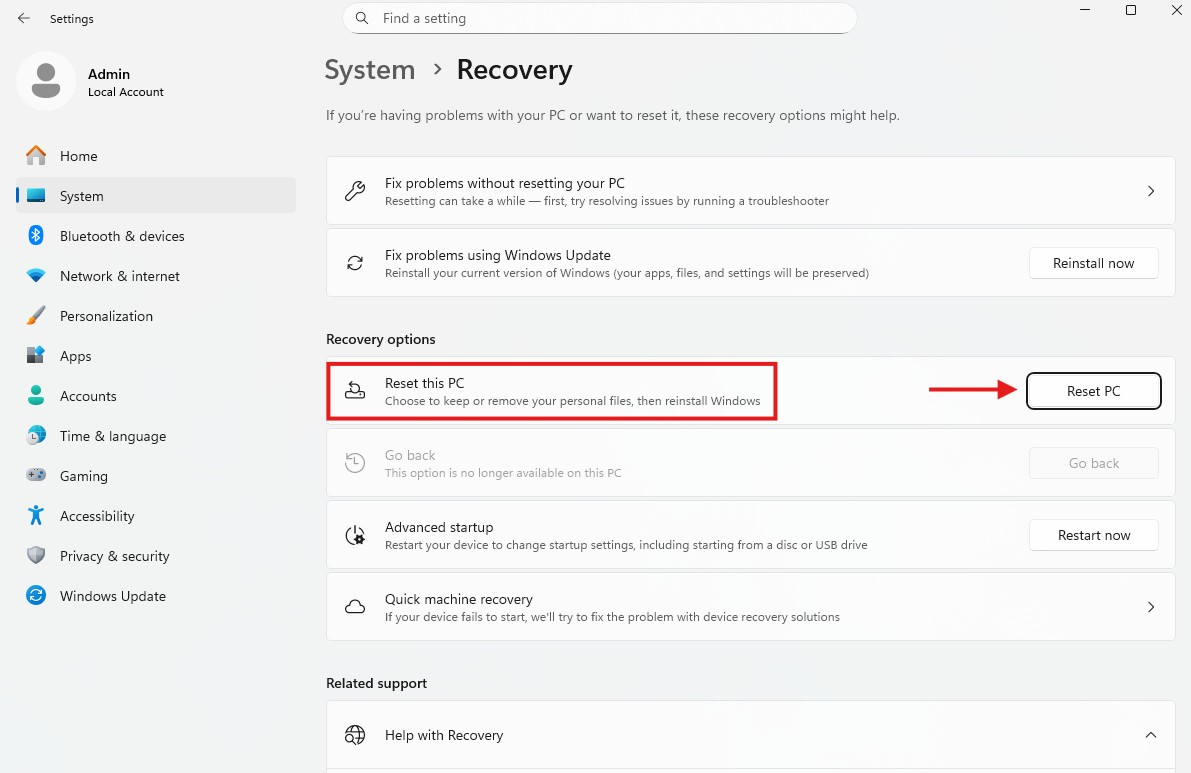
Task: Click Restart now for Advanced startup
Action: (x=1093, y=535)
